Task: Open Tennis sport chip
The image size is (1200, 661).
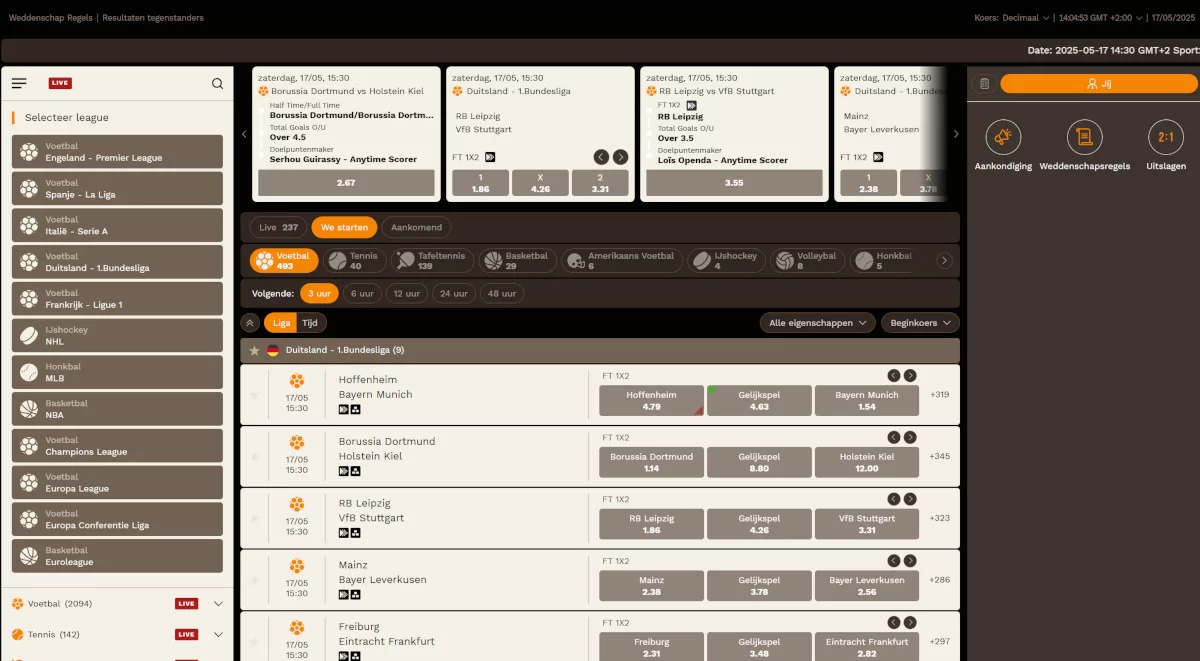Action: pyautogui.click(x=354, y=260)
